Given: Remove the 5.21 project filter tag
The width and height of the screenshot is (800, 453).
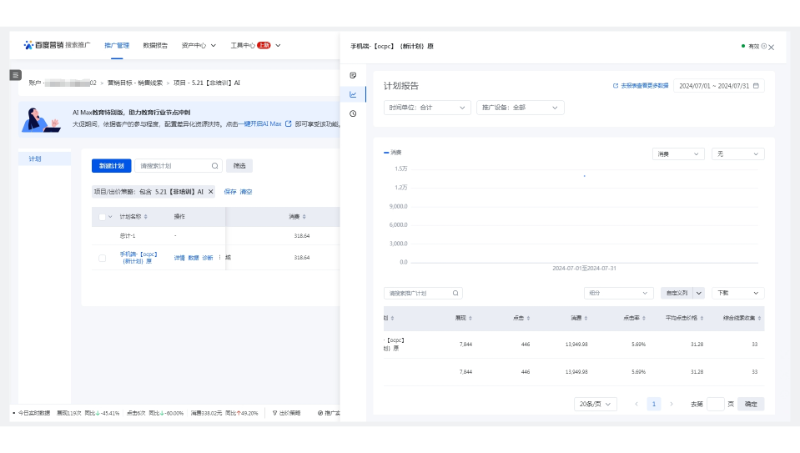Looking at the screenshot, I should pyautogui.click(x=211, y=192).
